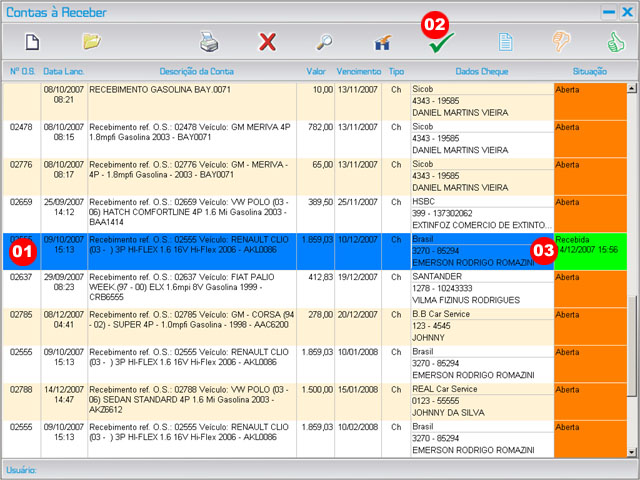Click the red X delete icon
Viewport: 640px width, 480px height.
(x=267, y=42)
